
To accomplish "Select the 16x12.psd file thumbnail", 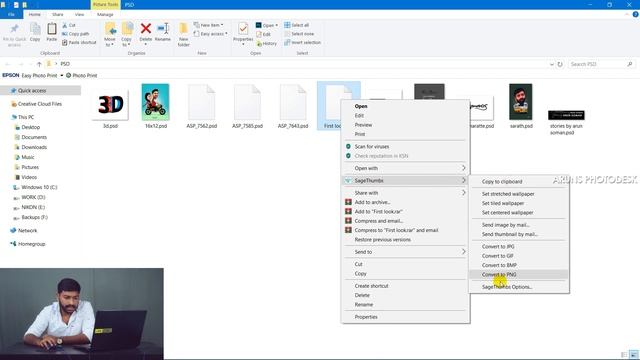I will [156, 102].
